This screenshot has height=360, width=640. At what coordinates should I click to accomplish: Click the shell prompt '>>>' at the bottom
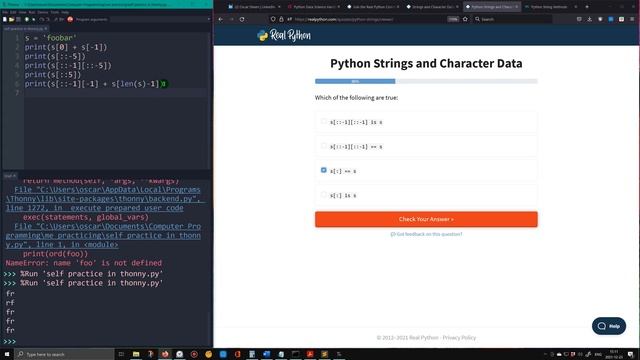tap(10, 341)
